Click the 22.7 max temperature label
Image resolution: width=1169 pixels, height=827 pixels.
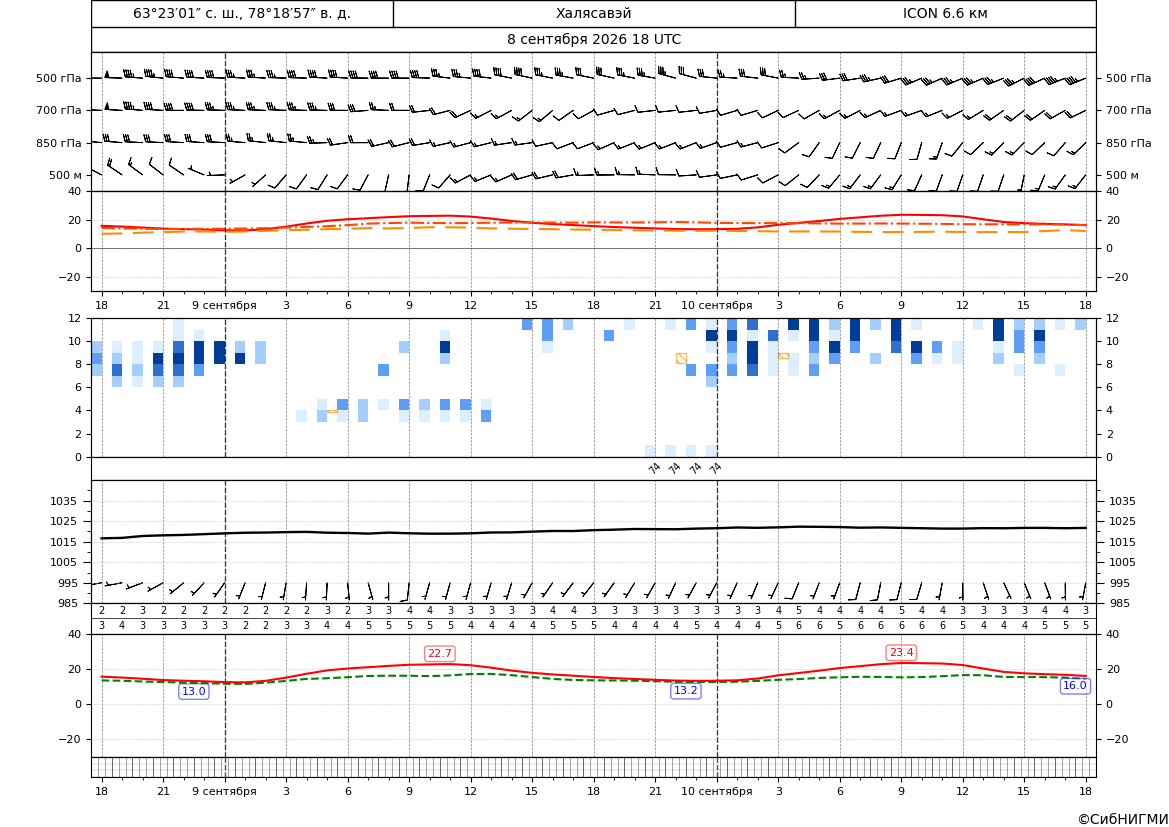coord(439,653)
